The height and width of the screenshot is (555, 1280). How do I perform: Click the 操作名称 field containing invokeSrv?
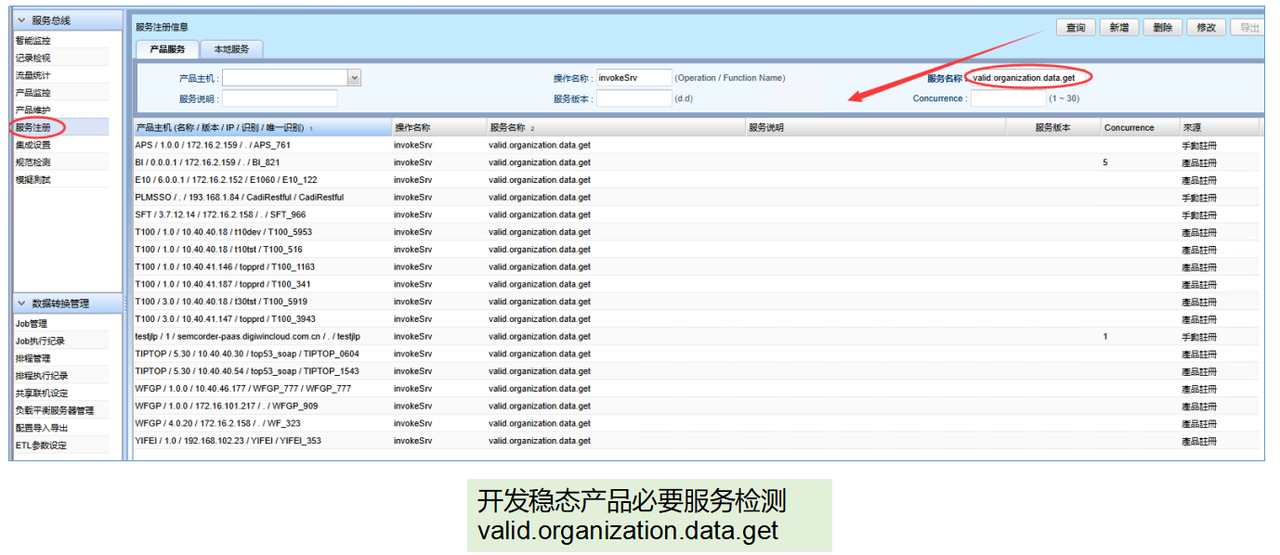tap(633, 78)
